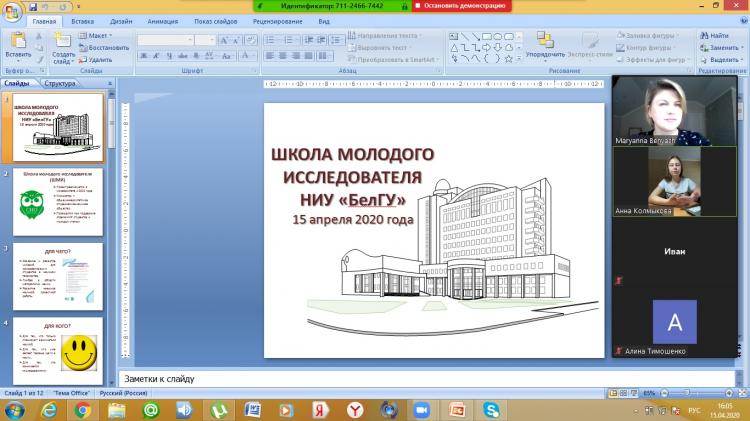Open Google Chrome from the taskbar

click(83, 409)
